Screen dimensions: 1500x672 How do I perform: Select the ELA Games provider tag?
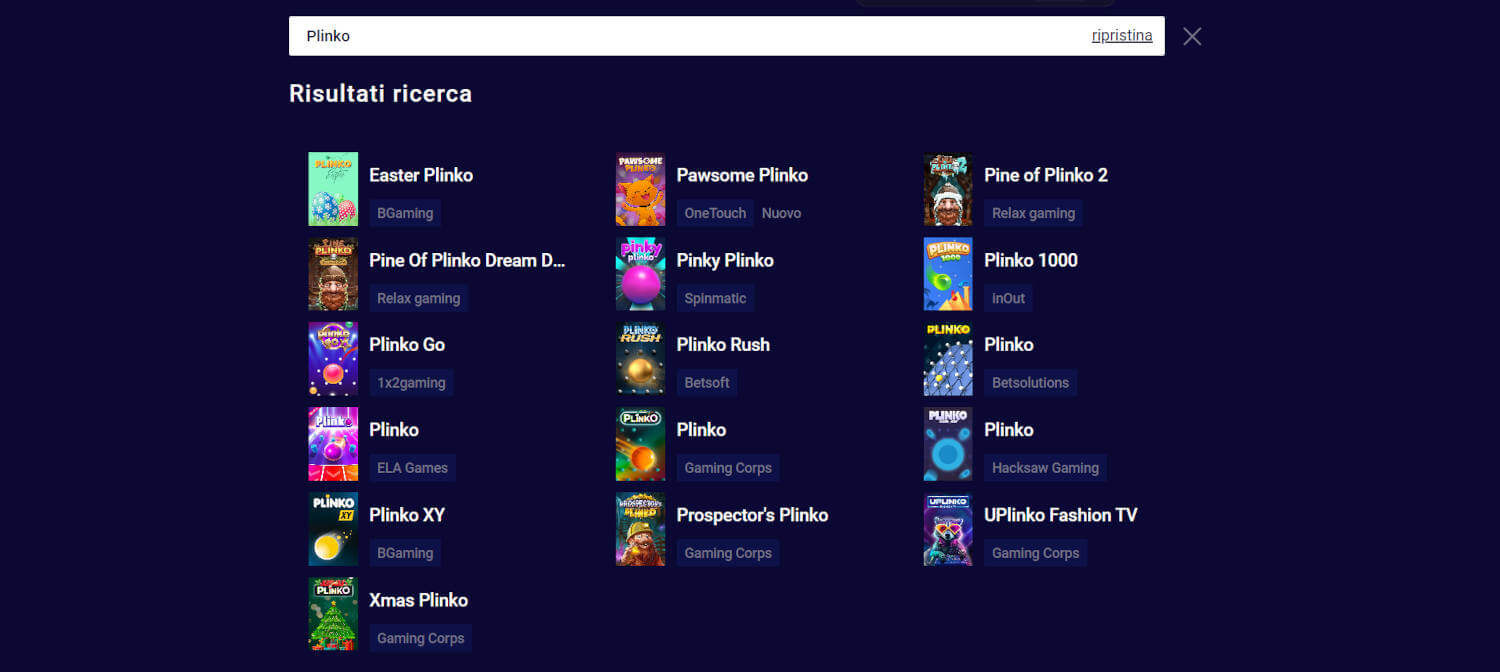click(x=413, y=467)
